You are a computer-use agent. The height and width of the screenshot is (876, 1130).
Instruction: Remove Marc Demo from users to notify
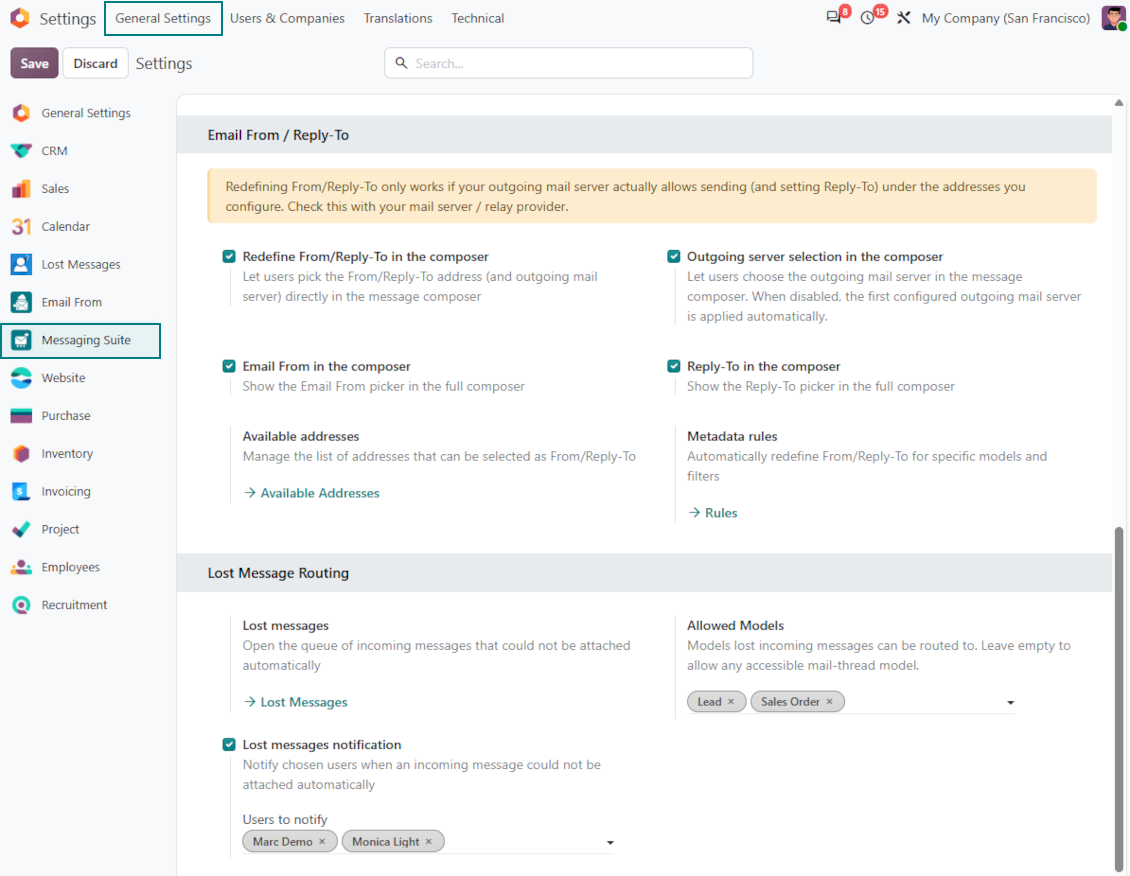[x=322, y=841]
